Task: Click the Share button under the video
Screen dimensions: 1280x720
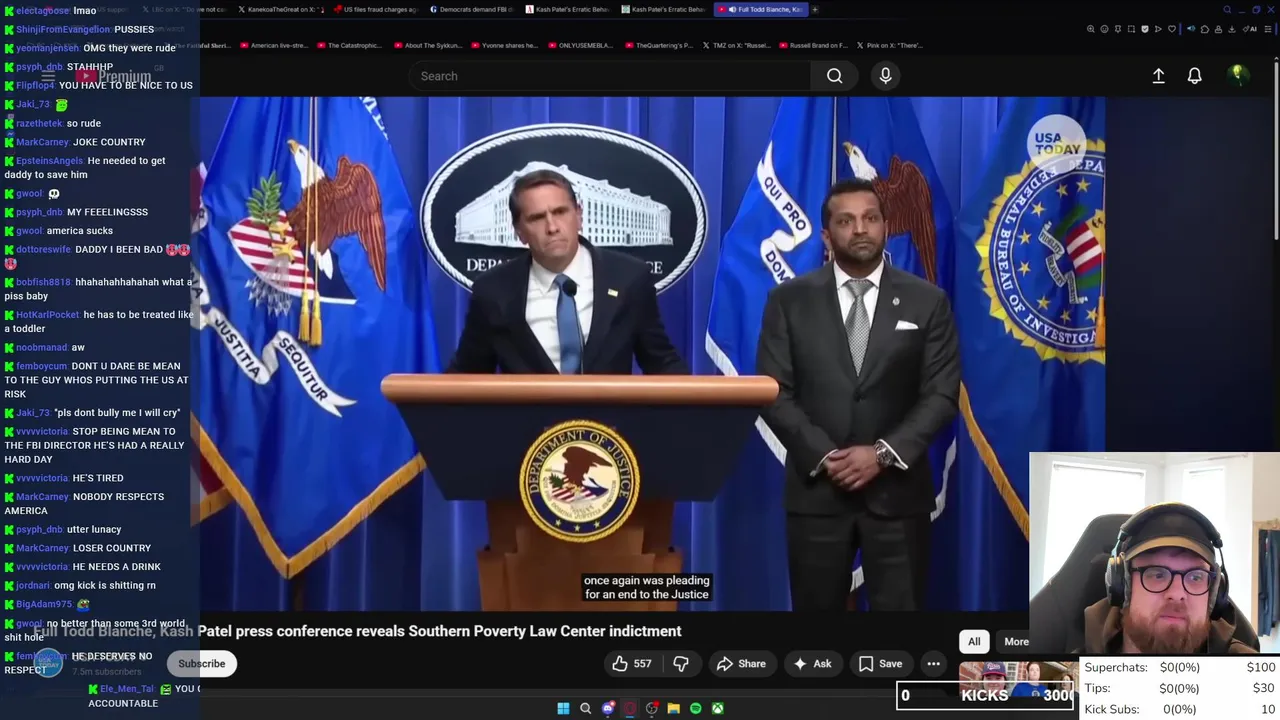Action: [741, 664]
